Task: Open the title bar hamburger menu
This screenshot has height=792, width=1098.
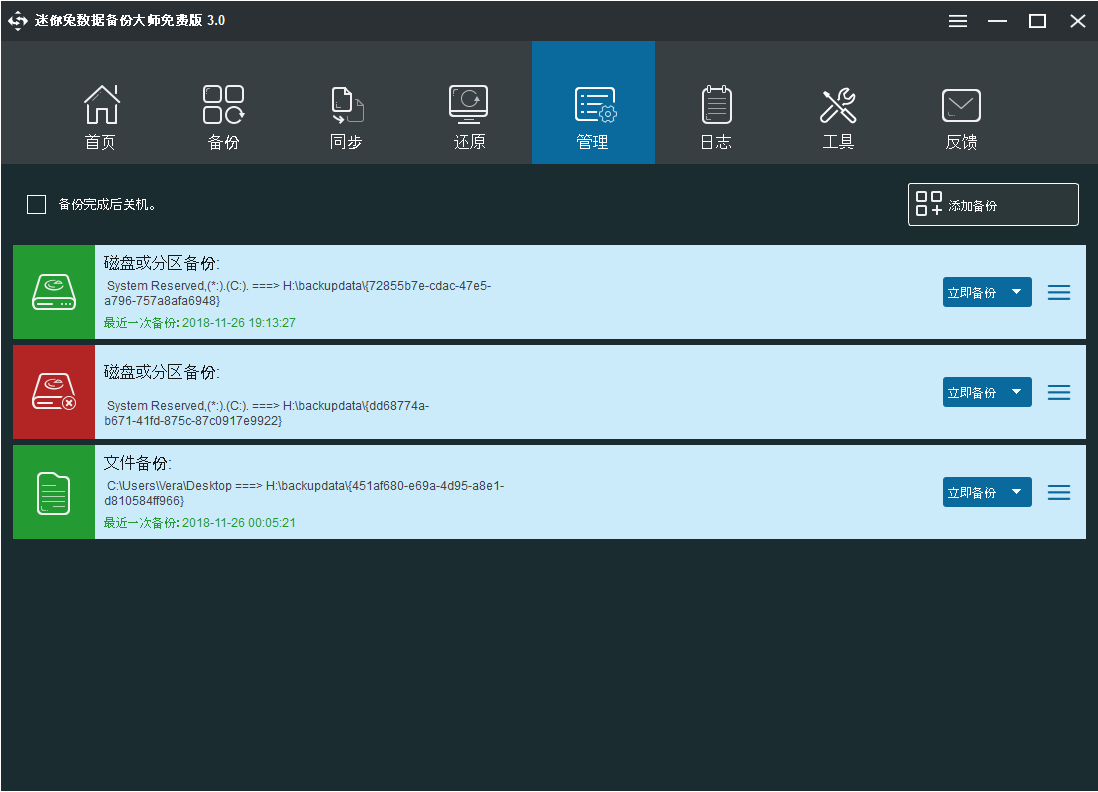Action: pos(958,21)
